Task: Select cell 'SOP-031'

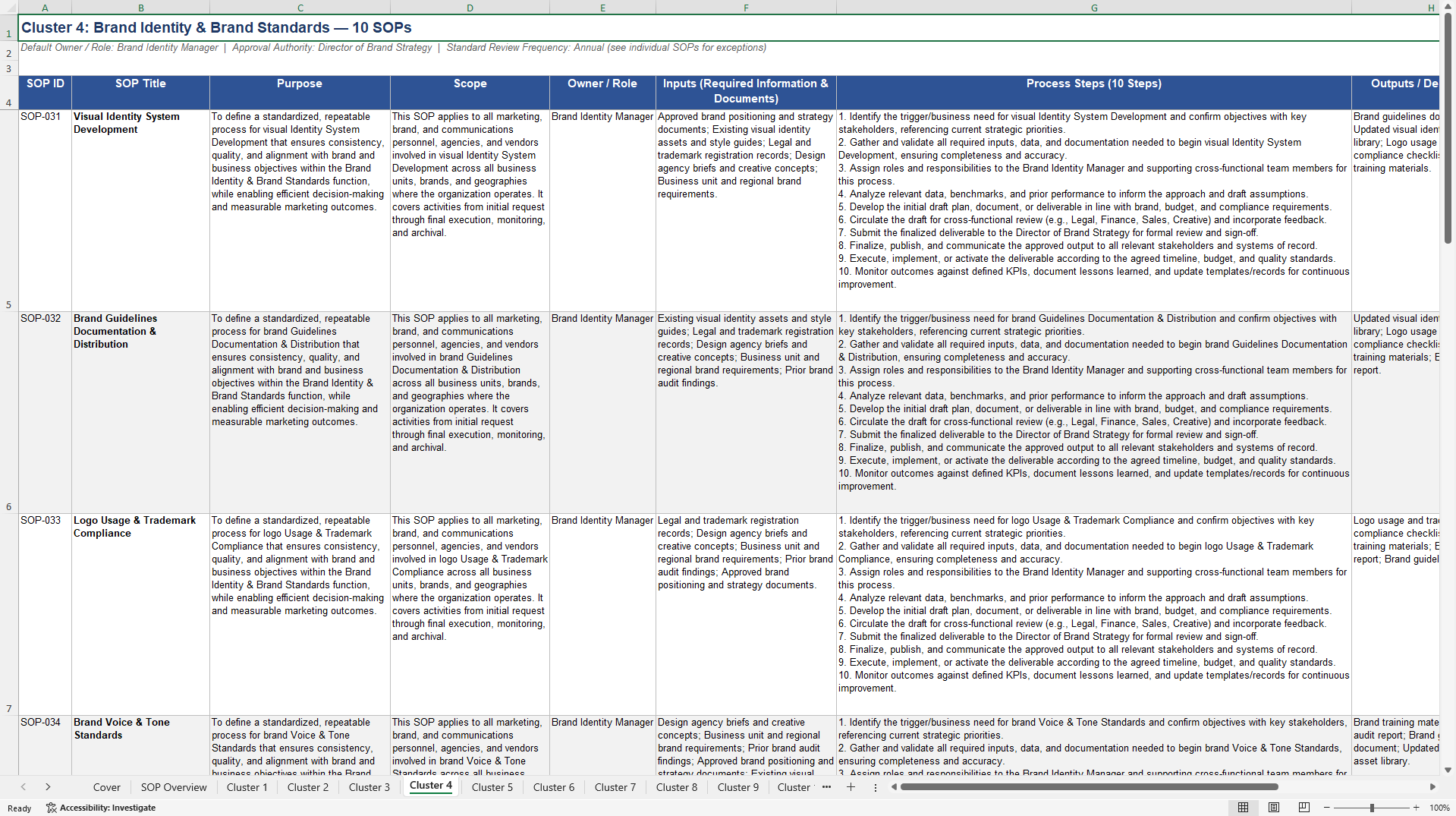Action: pos(45,210)
